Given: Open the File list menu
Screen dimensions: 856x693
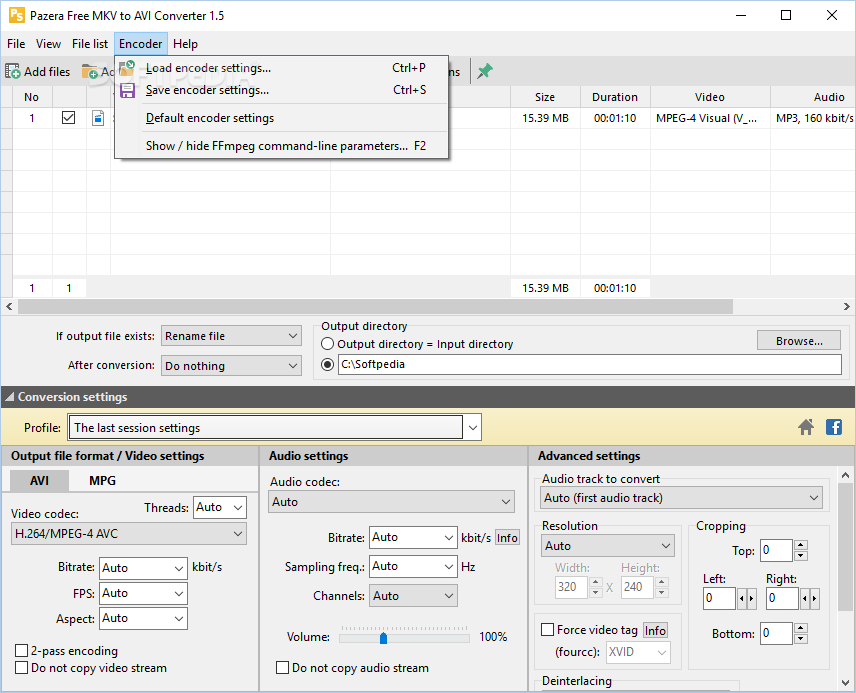Looking at the screenshot, I should (90, 44).
